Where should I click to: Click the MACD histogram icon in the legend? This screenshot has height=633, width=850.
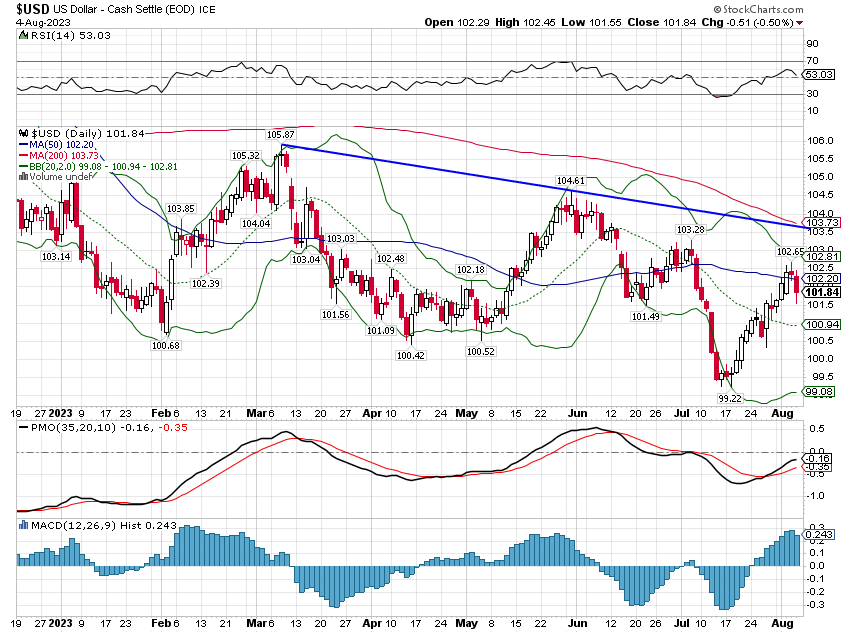tap(23, 524)
